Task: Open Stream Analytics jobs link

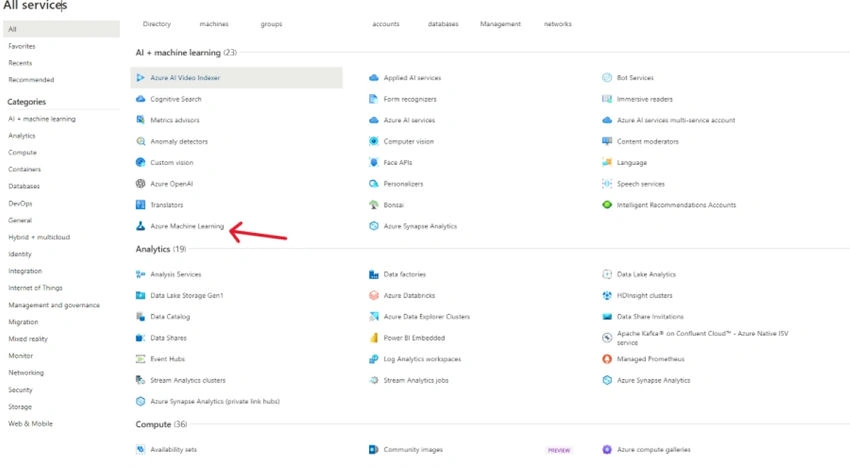Action: pyautogui.click(x=416, y=380)
